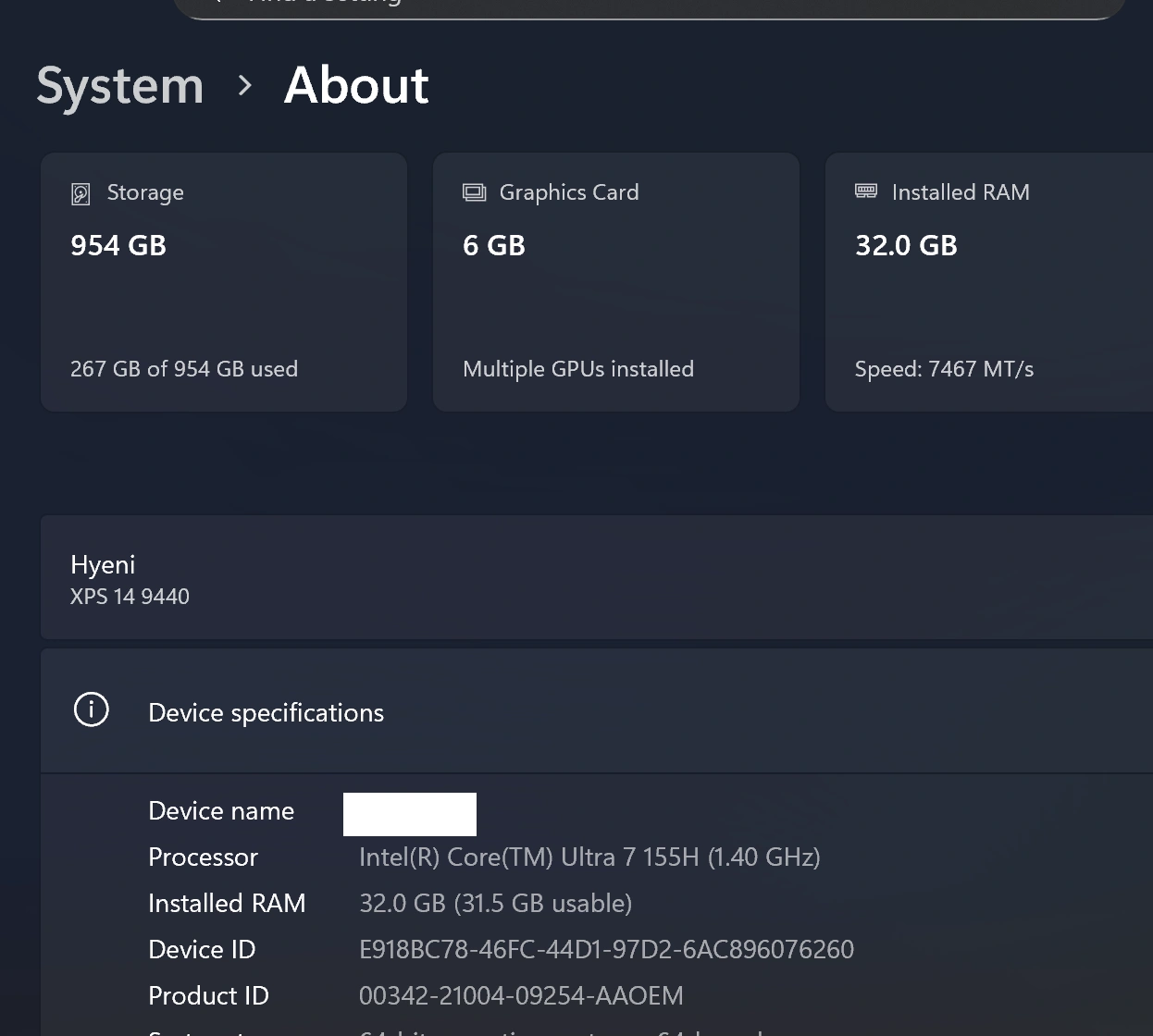
Task: Click the Product ID value ending AAOEM
Action: click(521, 996)
